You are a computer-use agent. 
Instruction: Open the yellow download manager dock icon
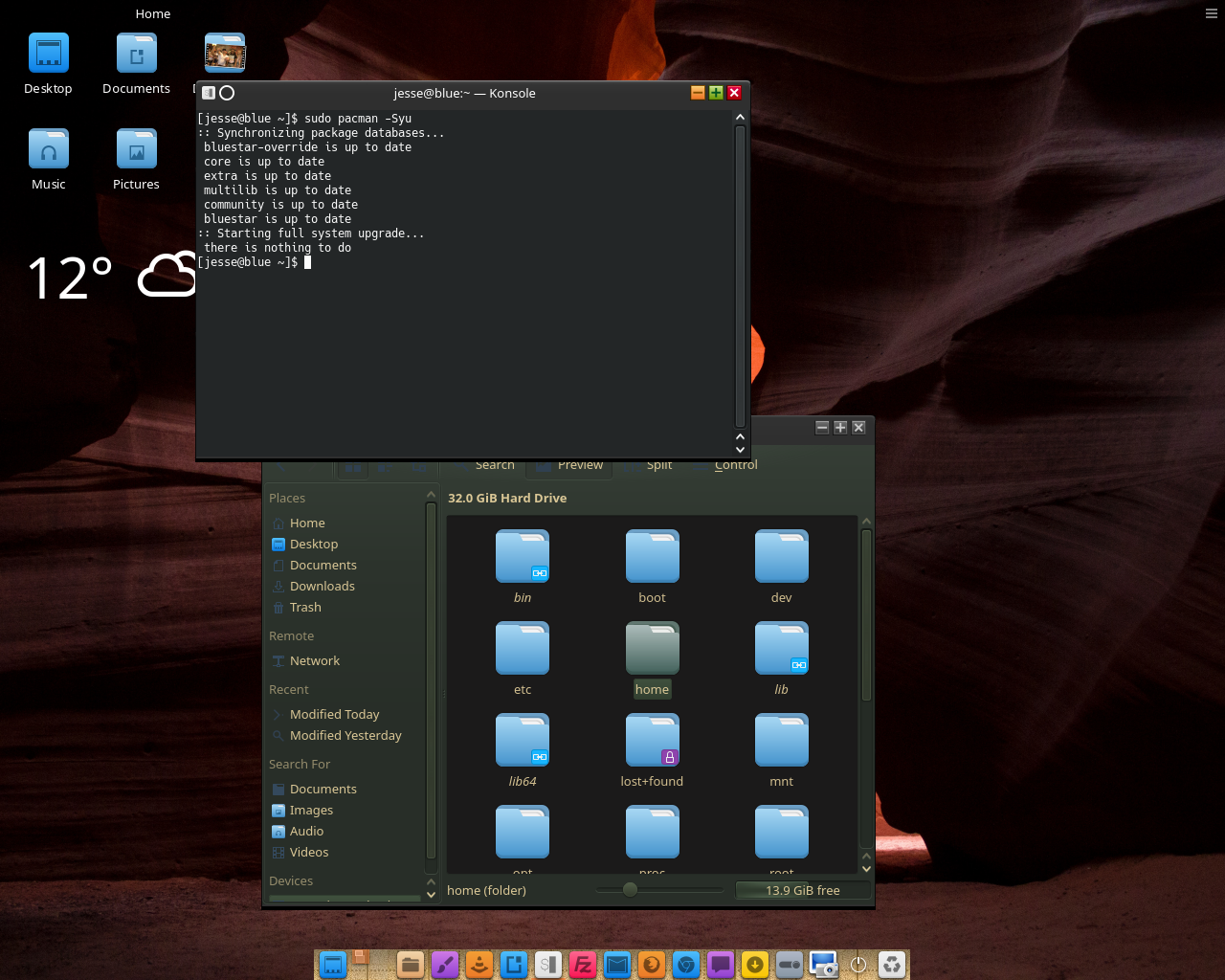point(755,965)
